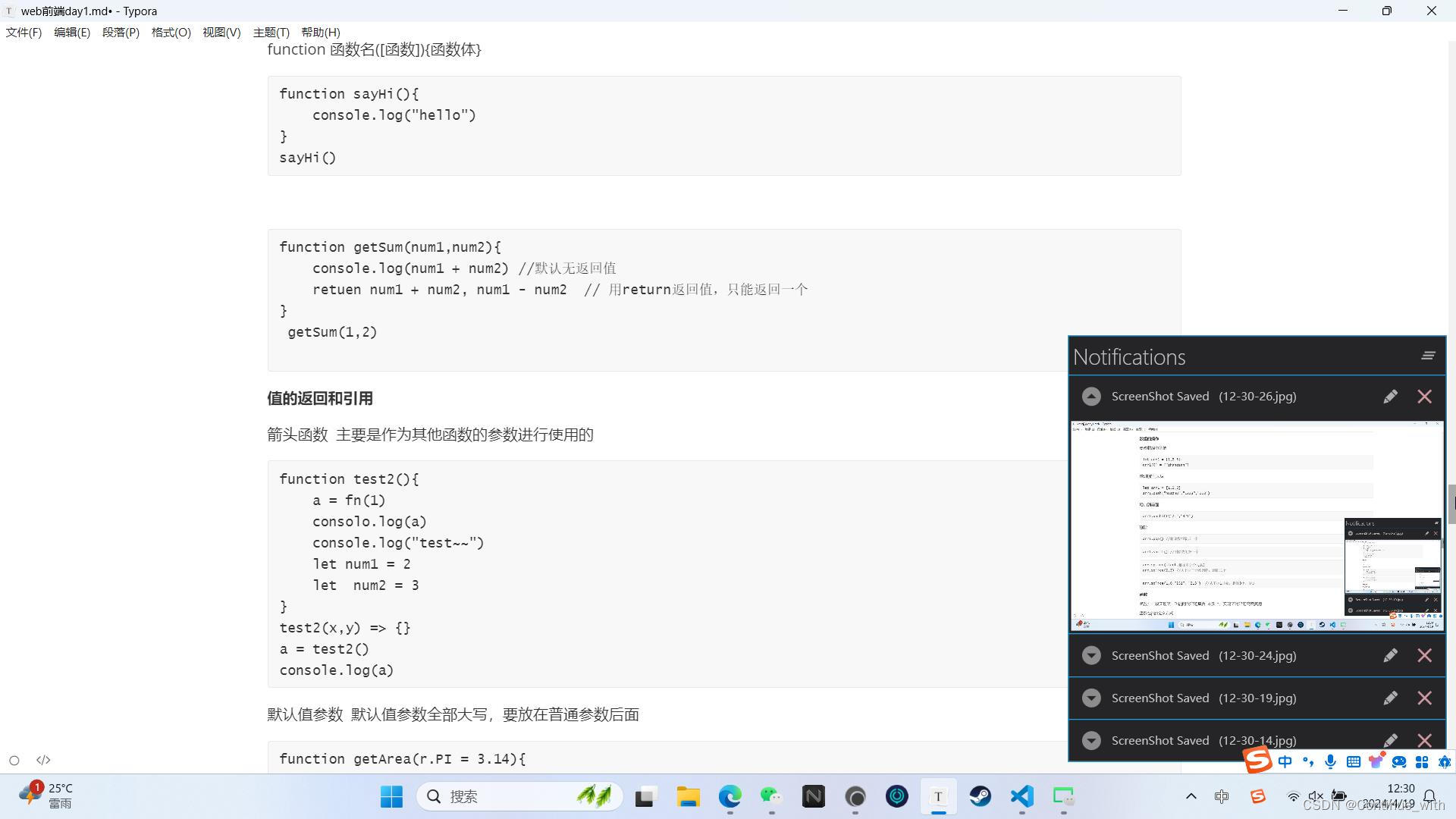Launch Steam from the taskbar

980,796
